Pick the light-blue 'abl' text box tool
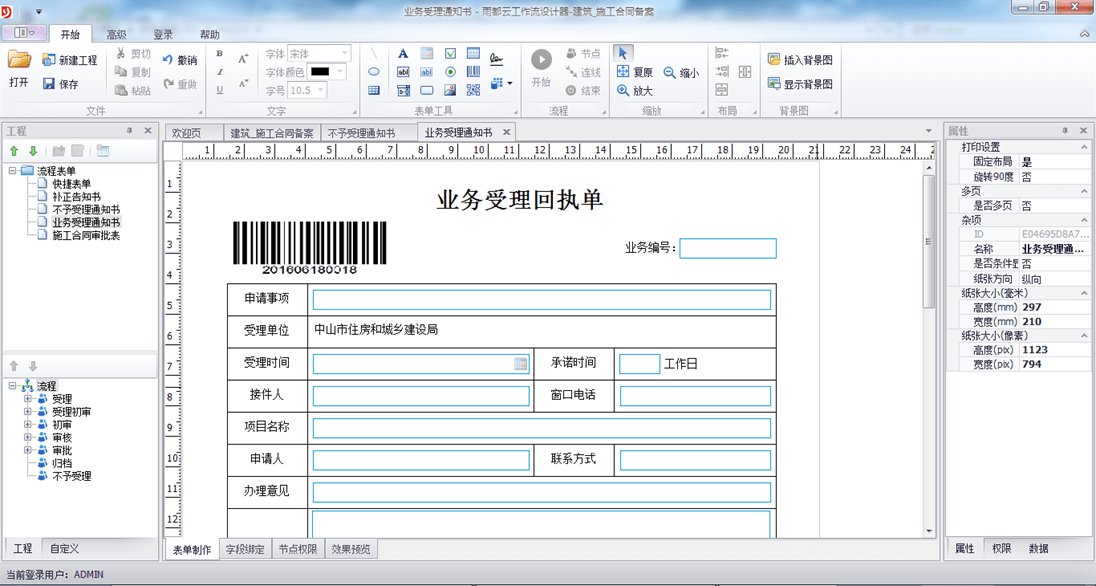This screenshot has width=1096, height=586. click(426, 72)
